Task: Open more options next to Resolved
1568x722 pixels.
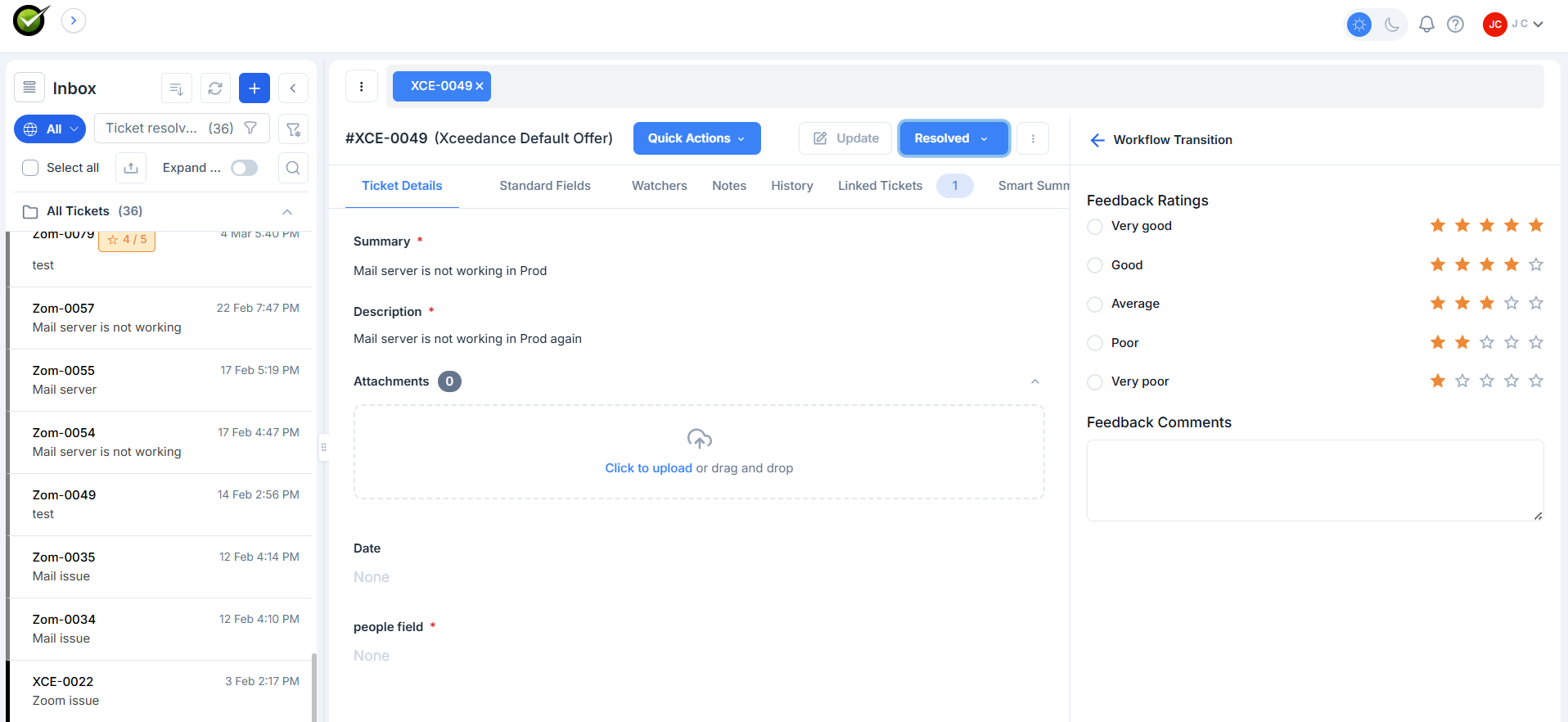Action: click(1033, 138)
